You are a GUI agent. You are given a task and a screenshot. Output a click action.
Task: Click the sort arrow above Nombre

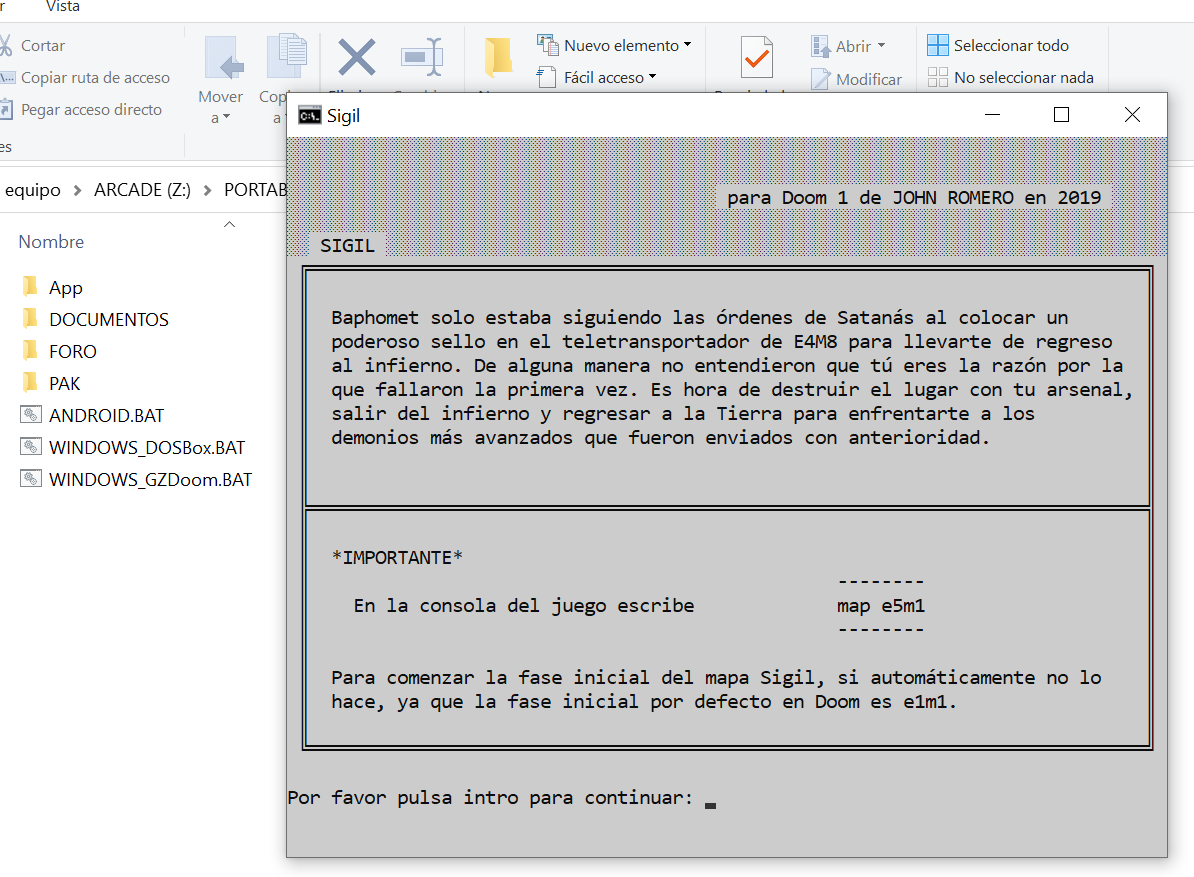pyautogui.click(x=229, y=225)
